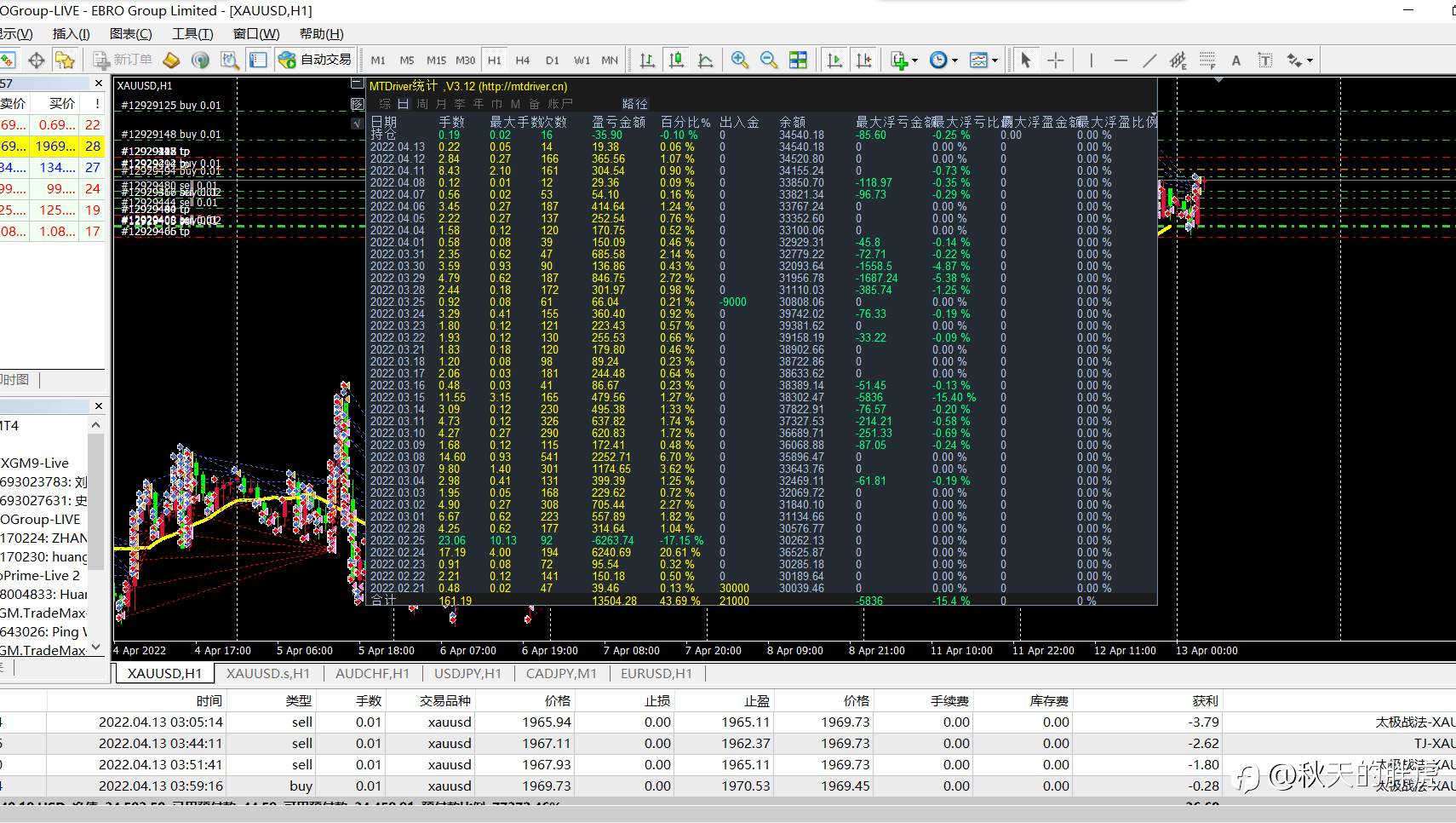Toggle 自动交易 auto trading button
The image size is (1456, 823).
(x=315, y=60)
